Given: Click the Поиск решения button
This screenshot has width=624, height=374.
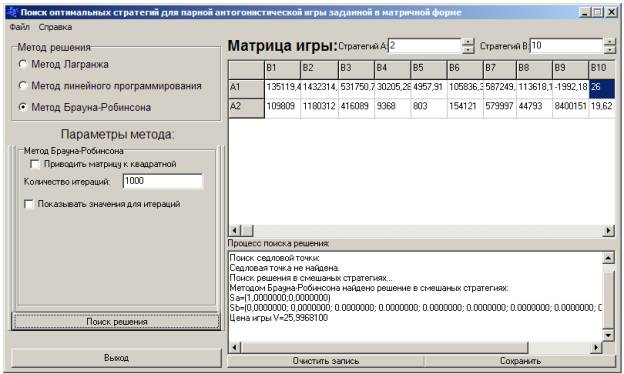Looking at the screenshot, I should coord(117,321).
